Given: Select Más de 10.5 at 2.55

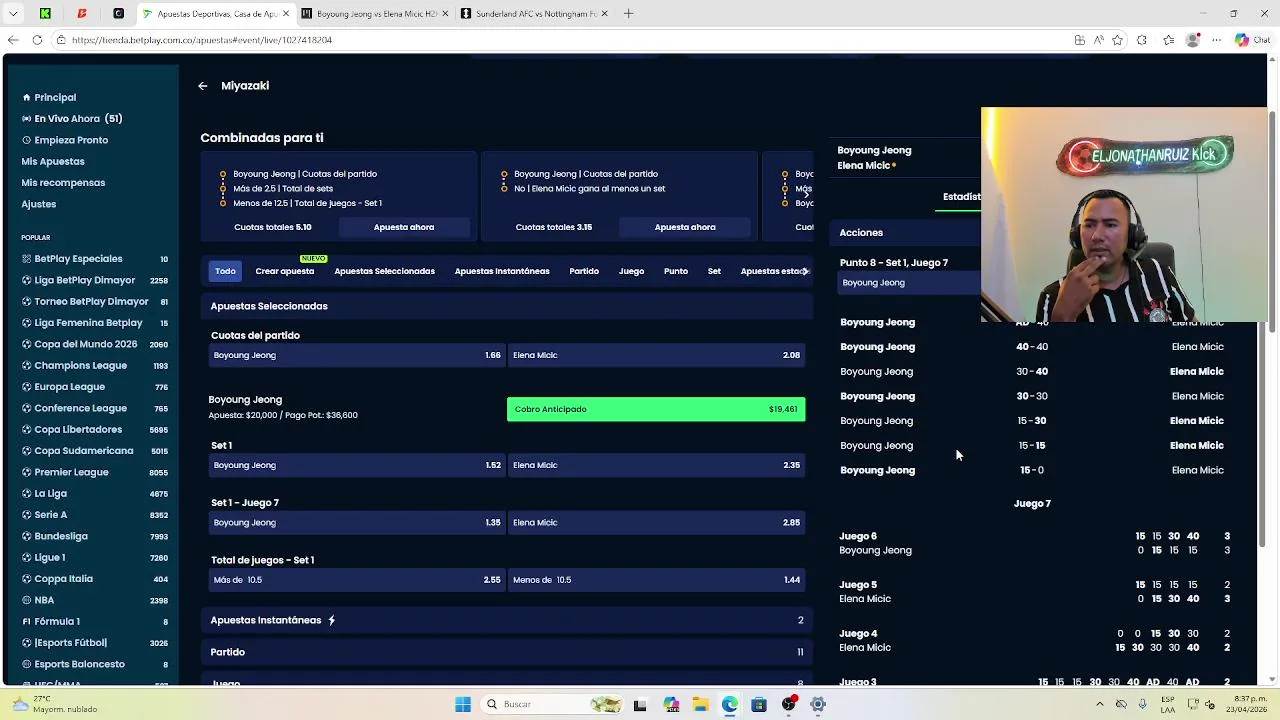Looking at the screenshot, I should pos(356,580).
